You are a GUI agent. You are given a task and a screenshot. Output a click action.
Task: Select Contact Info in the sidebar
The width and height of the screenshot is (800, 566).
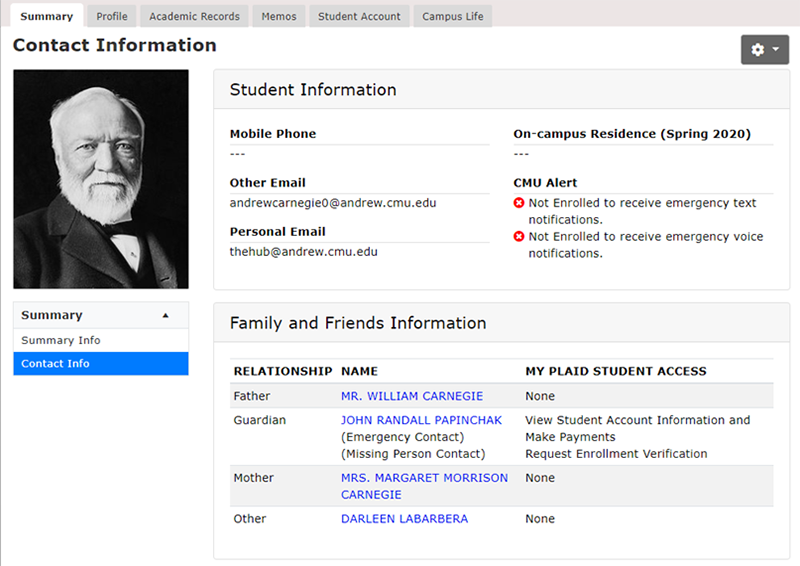pyautogui.click(x=101, y=363)
